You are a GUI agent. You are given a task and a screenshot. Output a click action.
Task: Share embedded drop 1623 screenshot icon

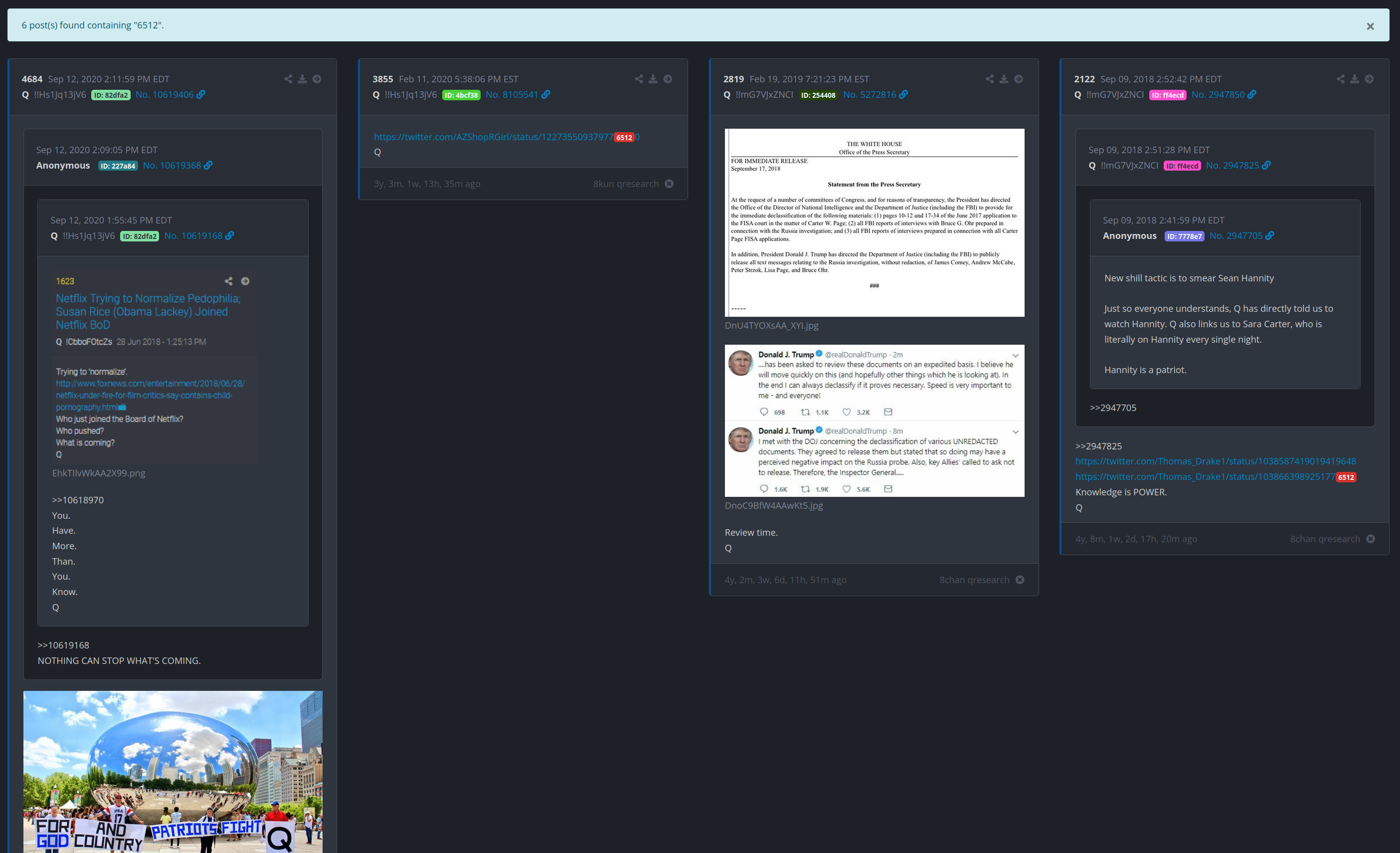(x=228, y=281)
